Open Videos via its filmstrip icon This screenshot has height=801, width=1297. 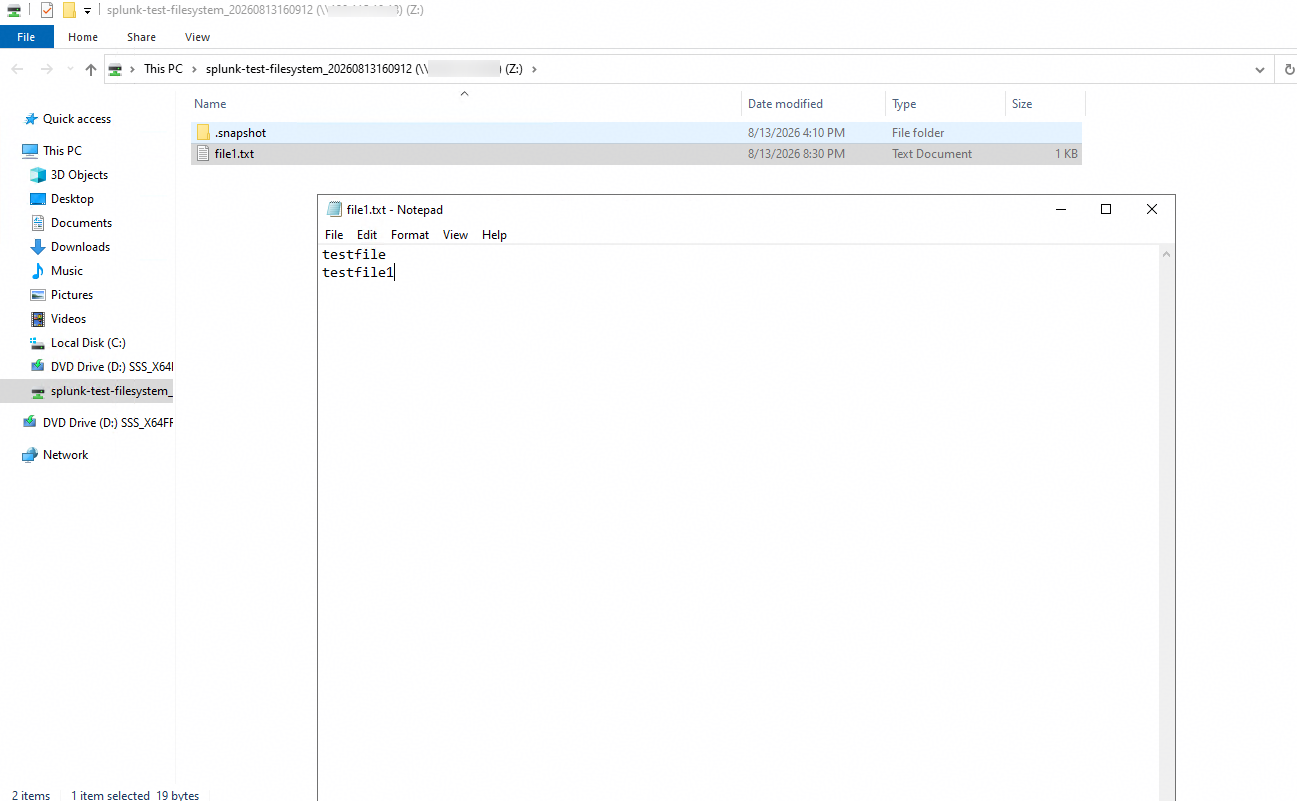[38, 319]
